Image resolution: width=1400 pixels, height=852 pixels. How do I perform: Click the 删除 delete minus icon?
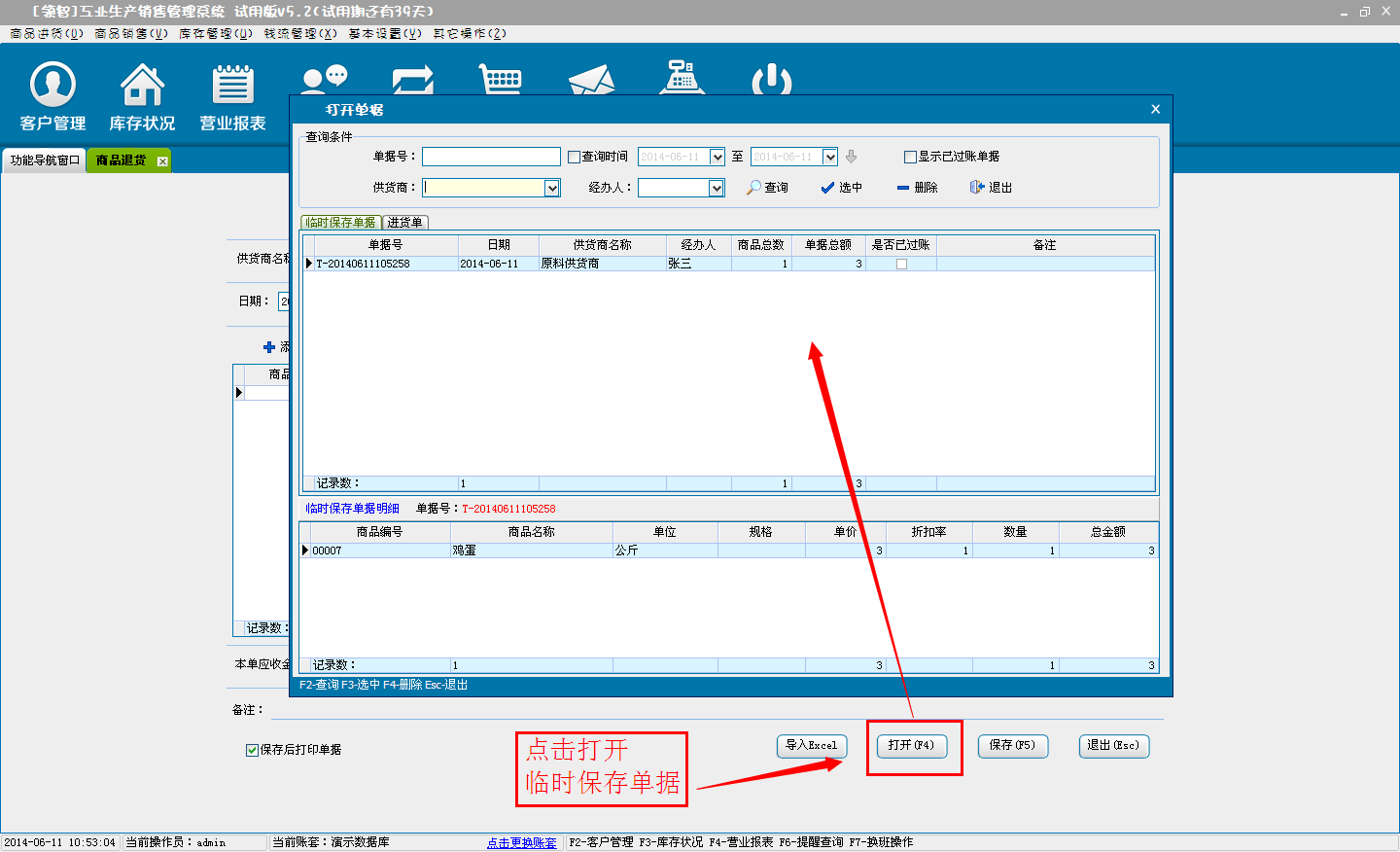tap(903, 188)
